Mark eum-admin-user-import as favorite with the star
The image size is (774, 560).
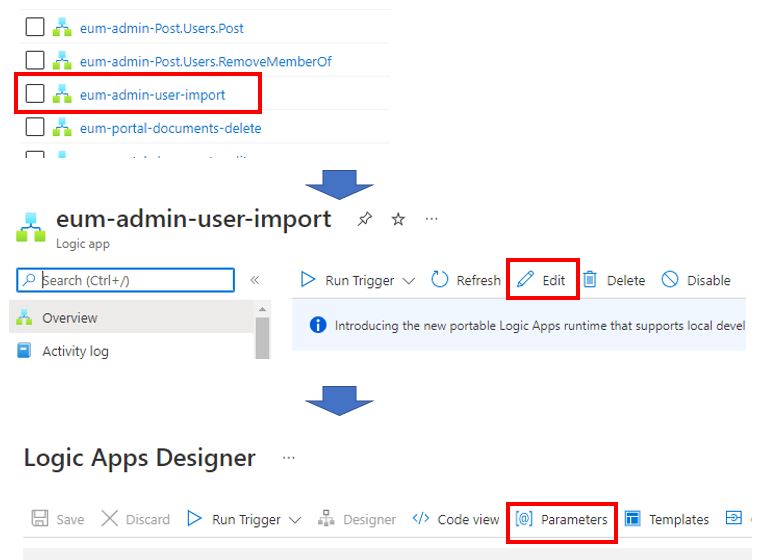(398, 219)
